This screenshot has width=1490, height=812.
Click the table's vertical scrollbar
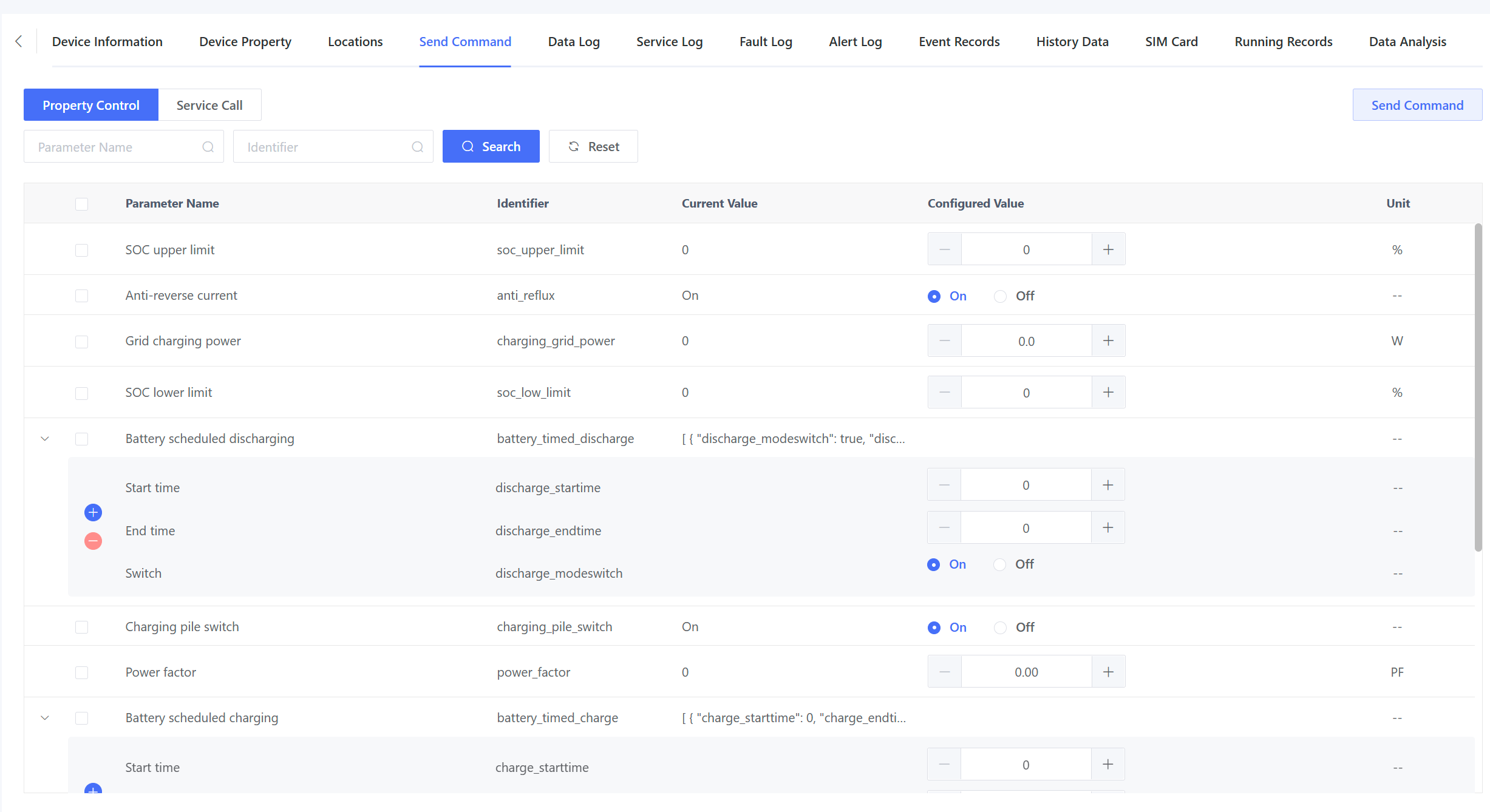pyautogui.click(x=1478, y=388)
